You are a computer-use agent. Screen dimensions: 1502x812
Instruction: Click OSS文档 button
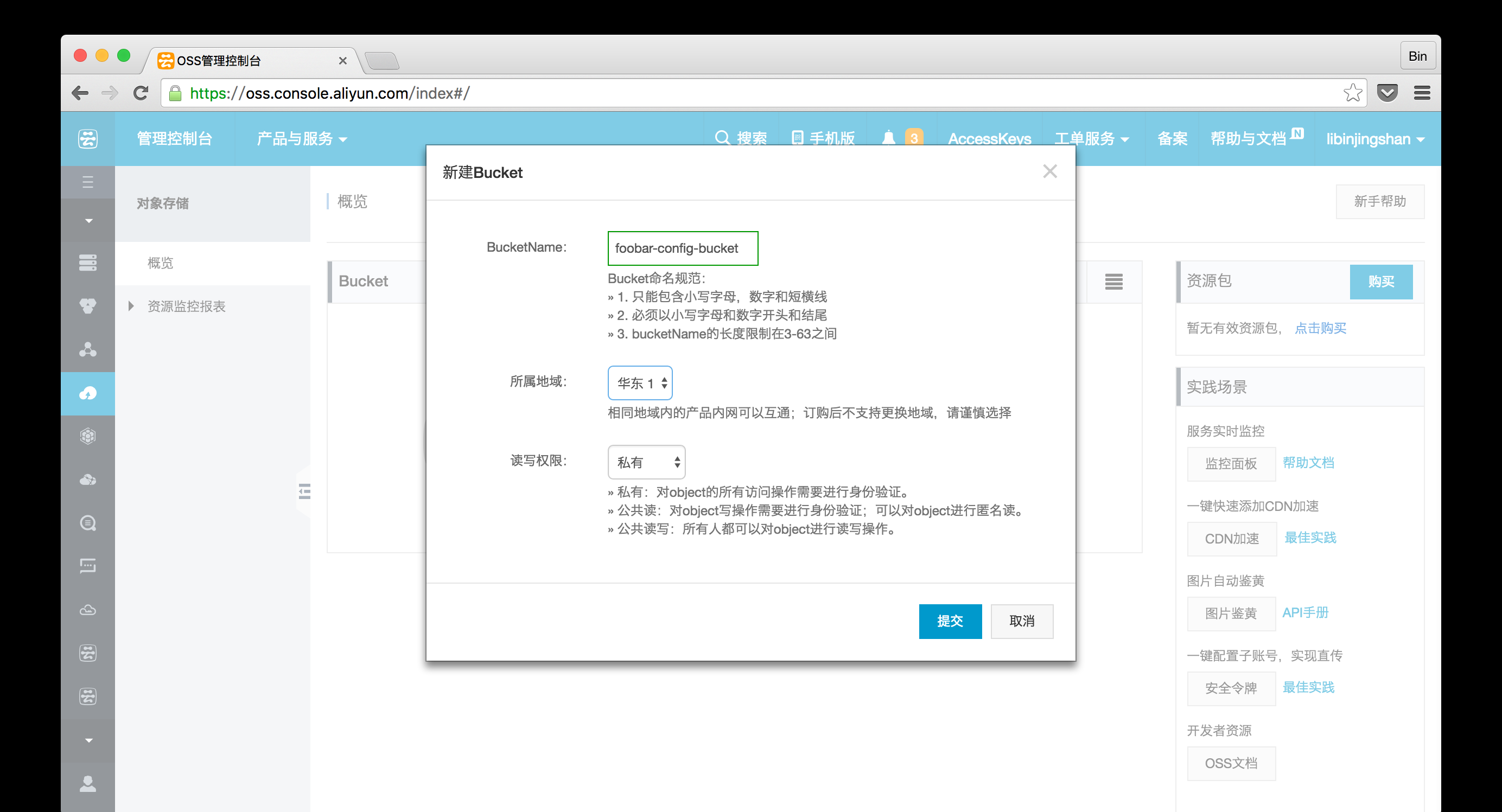[x=1231, y=764]
